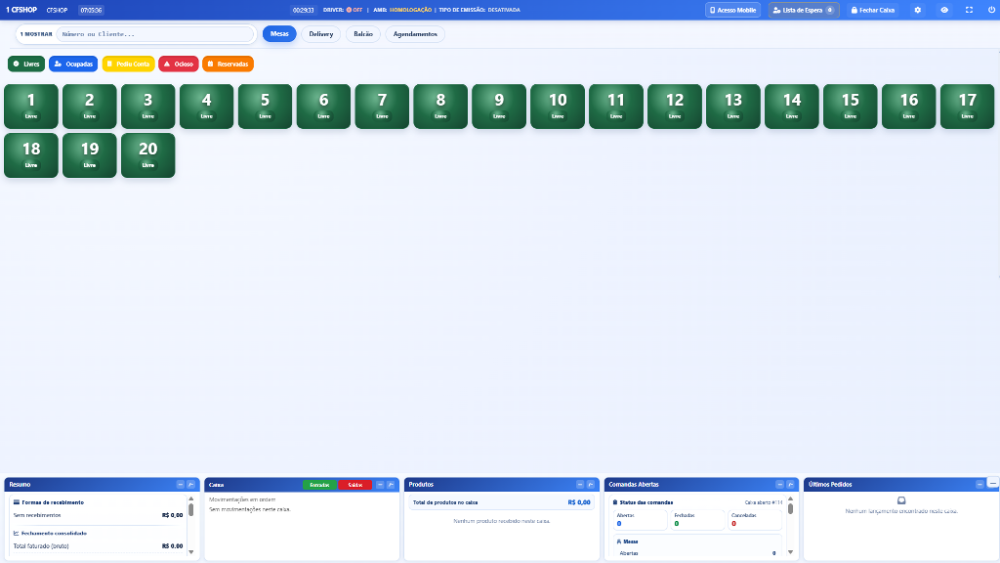Click the HOMOLOGAÇÃO environment label
The height and width of the screenshot is (563, 1000).
411,10
